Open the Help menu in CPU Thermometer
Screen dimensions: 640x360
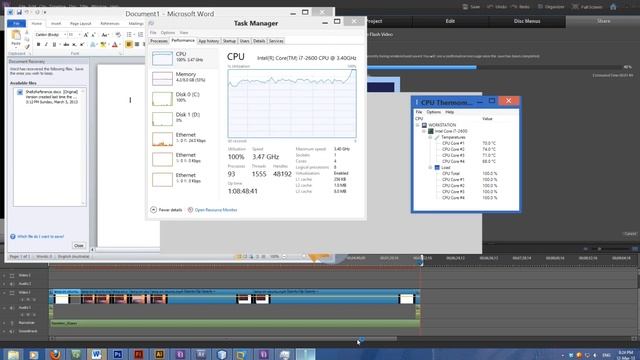point(449,112)
